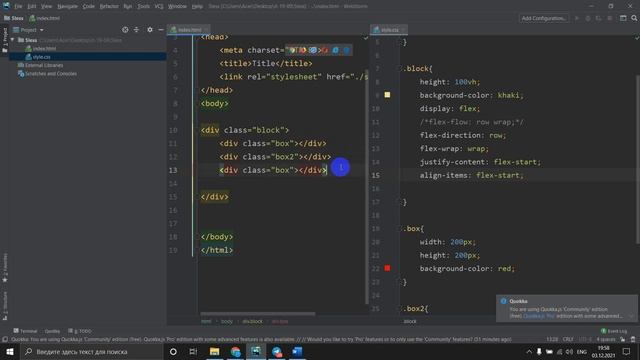Click the Windows taskbar search box

click(91, 351)
